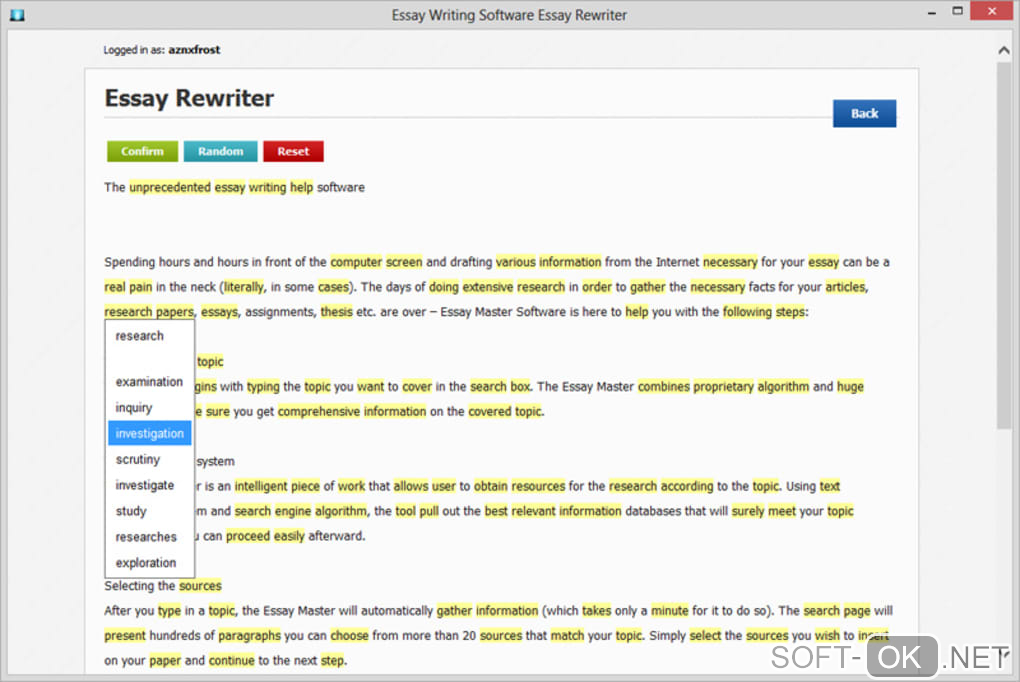
Task: Click highlighted word 'easily'
Action: tap(289, 536)
